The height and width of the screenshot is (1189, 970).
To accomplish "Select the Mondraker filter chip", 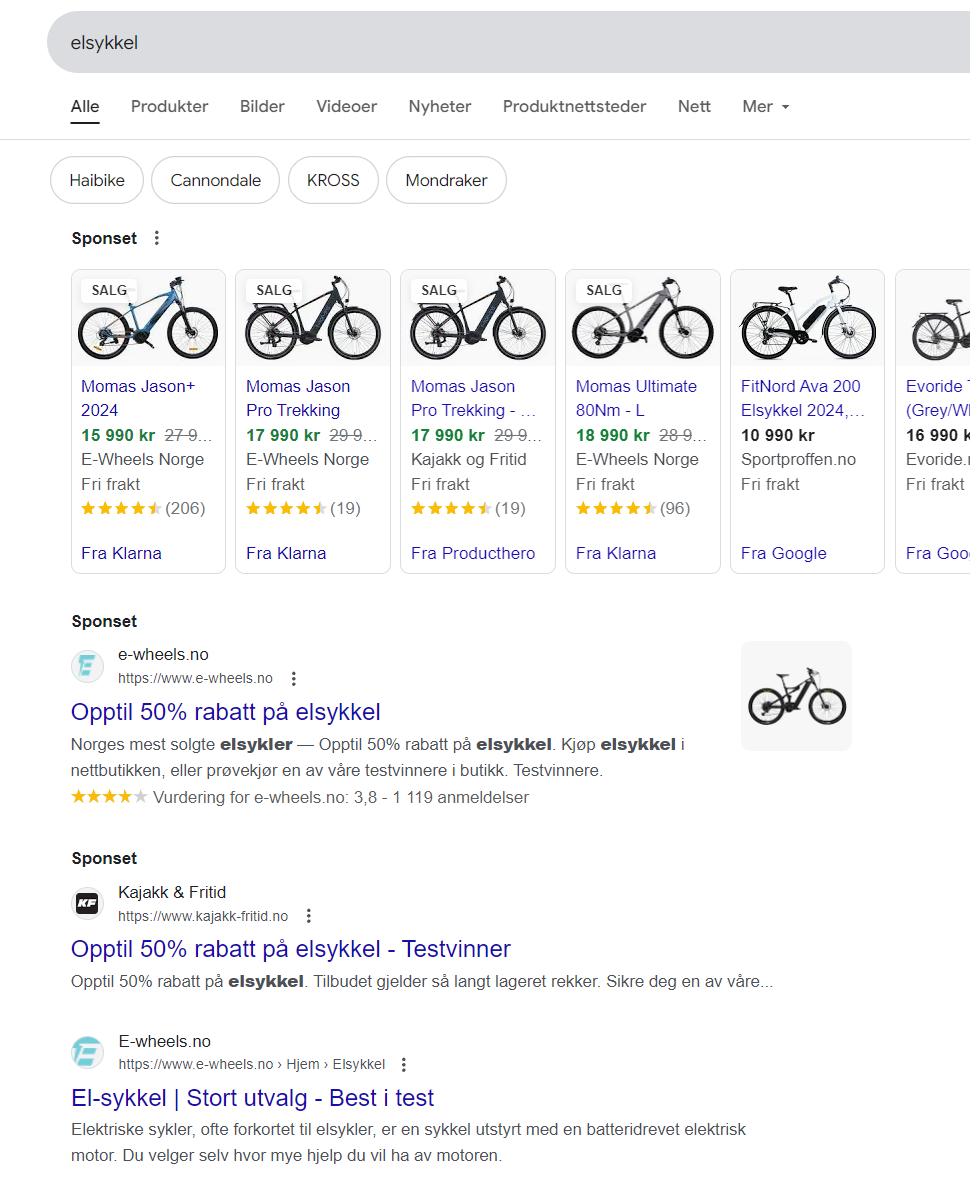I will (x=446, y=180).
